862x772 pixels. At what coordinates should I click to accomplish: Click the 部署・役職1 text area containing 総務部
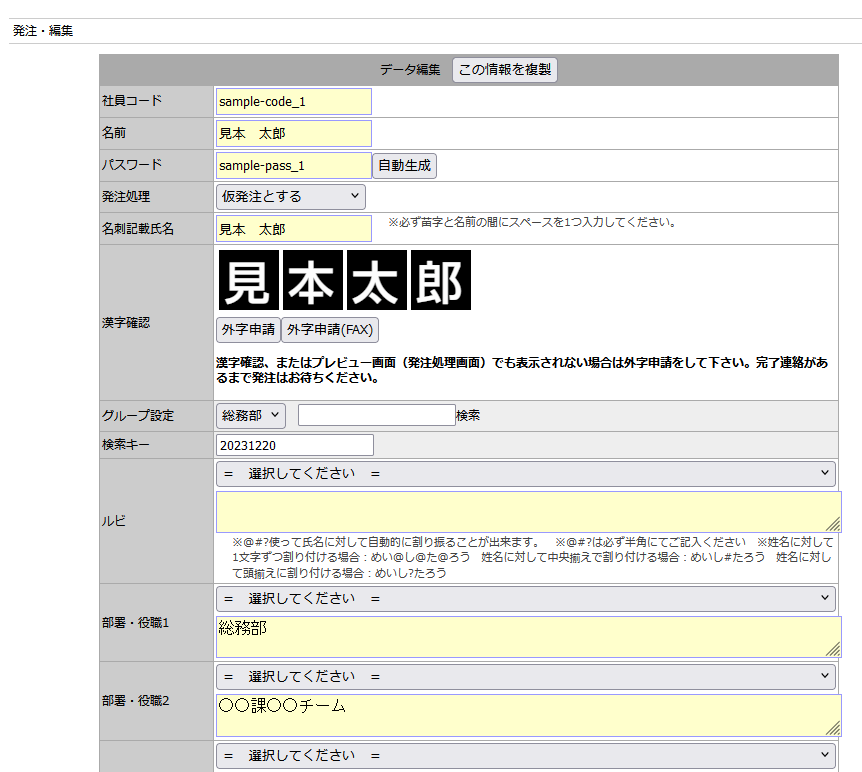(527, 637)
